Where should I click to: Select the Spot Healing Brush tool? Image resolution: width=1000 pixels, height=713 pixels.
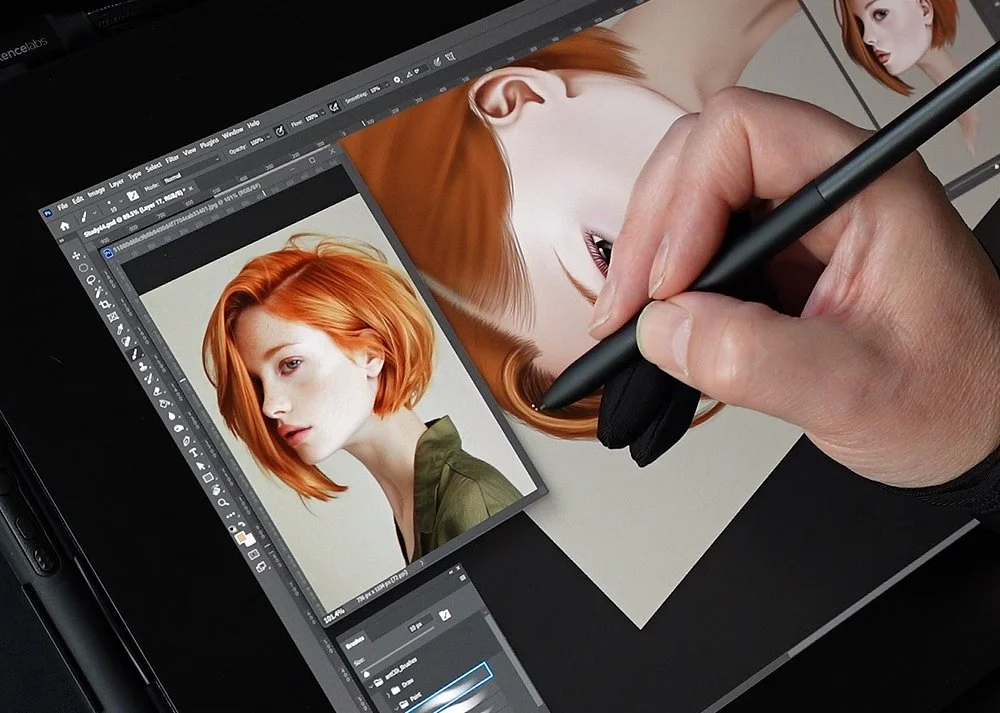click(x=126, y=341)
